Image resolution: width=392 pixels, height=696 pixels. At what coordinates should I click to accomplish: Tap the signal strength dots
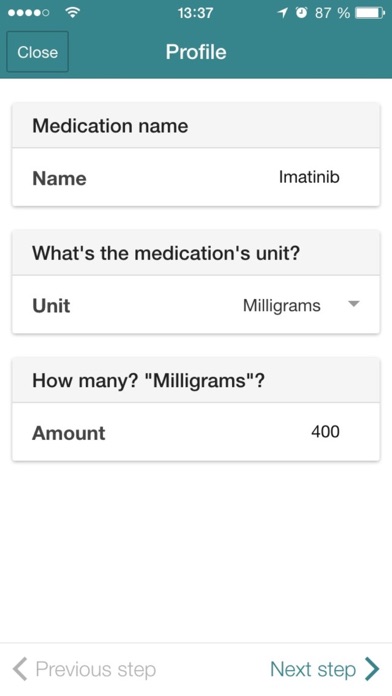tap(28, 13)
